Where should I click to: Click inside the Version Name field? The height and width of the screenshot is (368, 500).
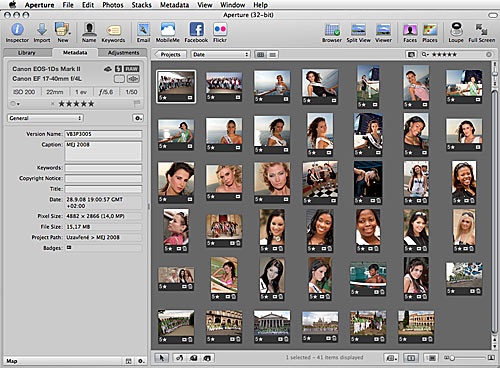(103, 134)
